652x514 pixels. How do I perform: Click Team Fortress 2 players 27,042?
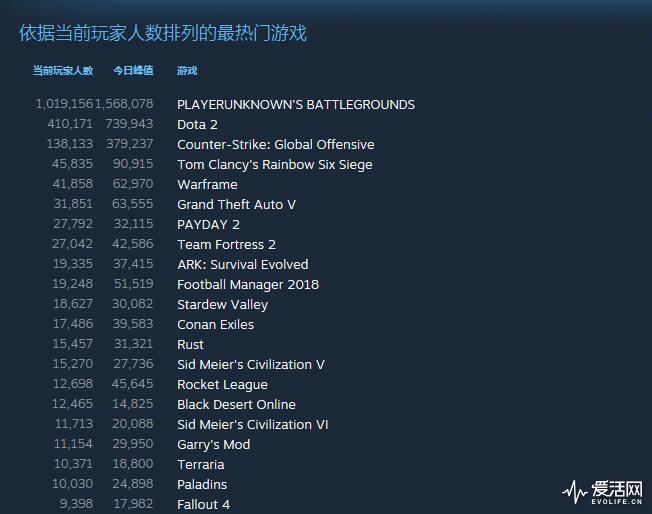pyautogui.click(x=72, y=244)
